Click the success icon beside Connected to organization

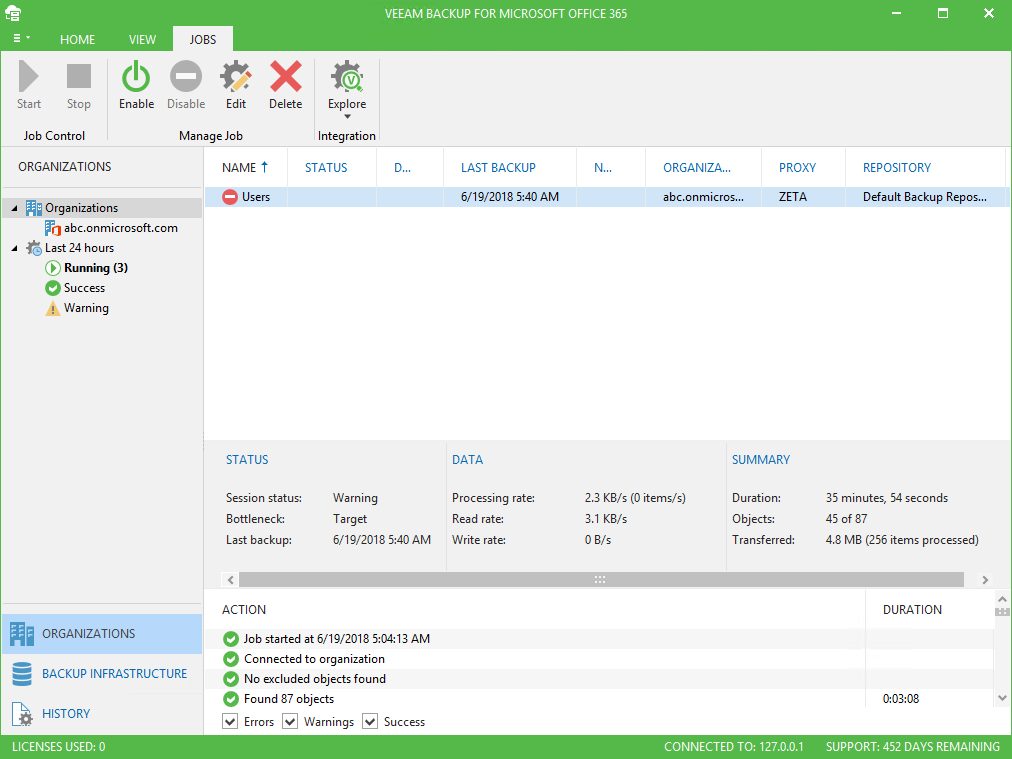[230, 659]
